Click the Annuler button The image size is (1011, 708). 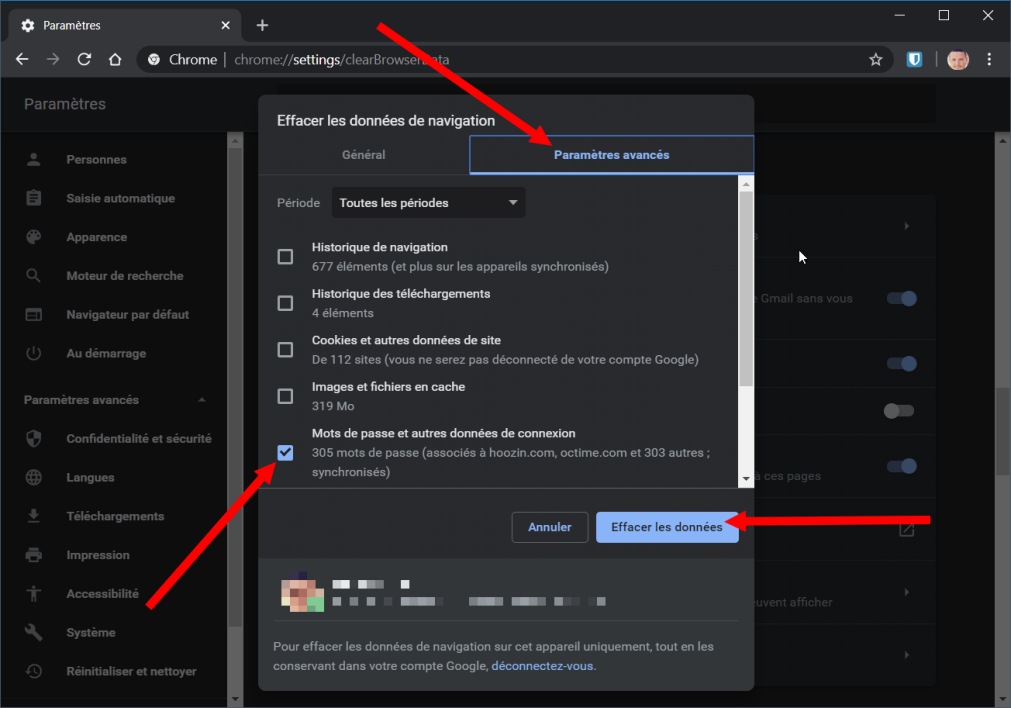pos(549,527)
